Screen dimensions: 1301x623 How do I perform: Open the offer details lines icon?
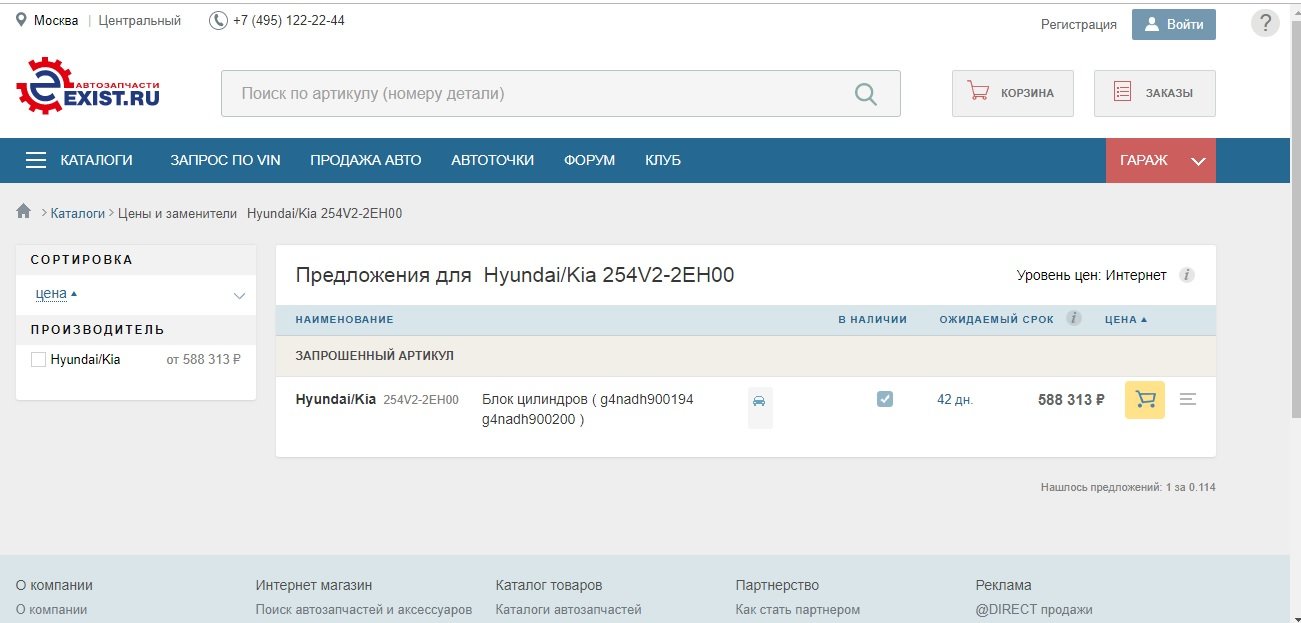(x=1188, y=399)
